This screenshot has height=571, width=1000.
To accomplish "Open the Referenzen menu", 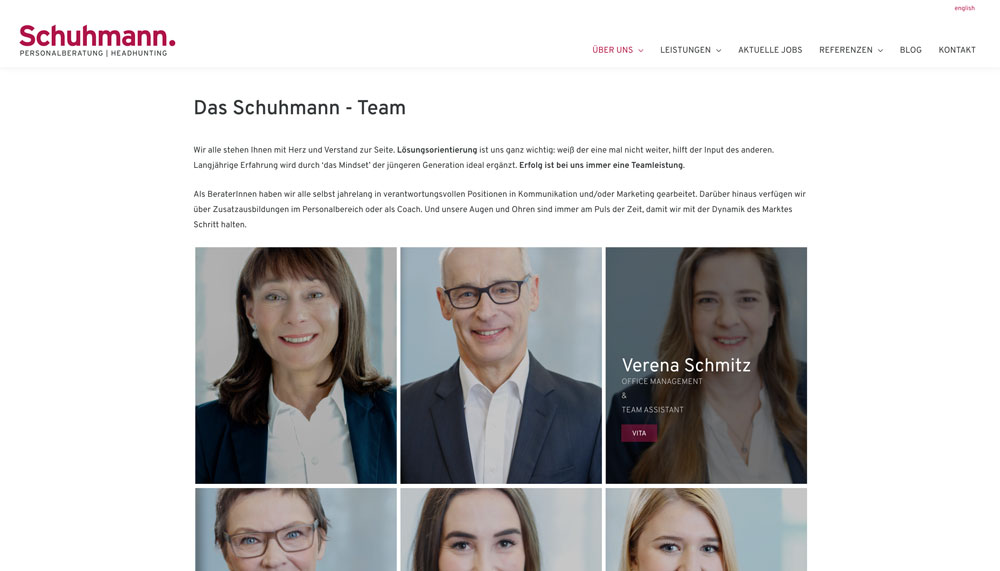I will (846, 50).
